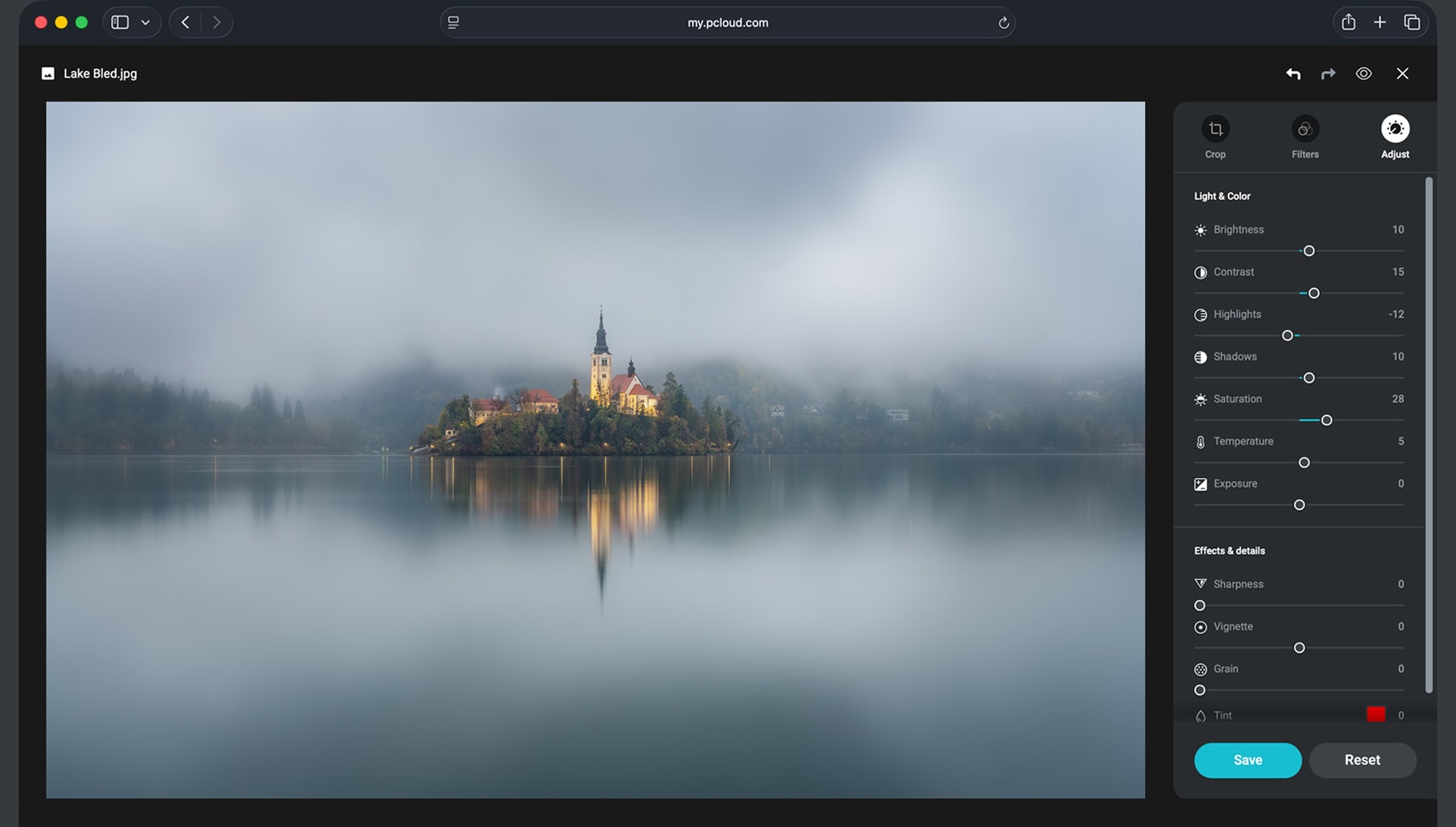This screenshot has height=827, width=1456.
Task: Open Safari tab overview
Action: 1412,22
